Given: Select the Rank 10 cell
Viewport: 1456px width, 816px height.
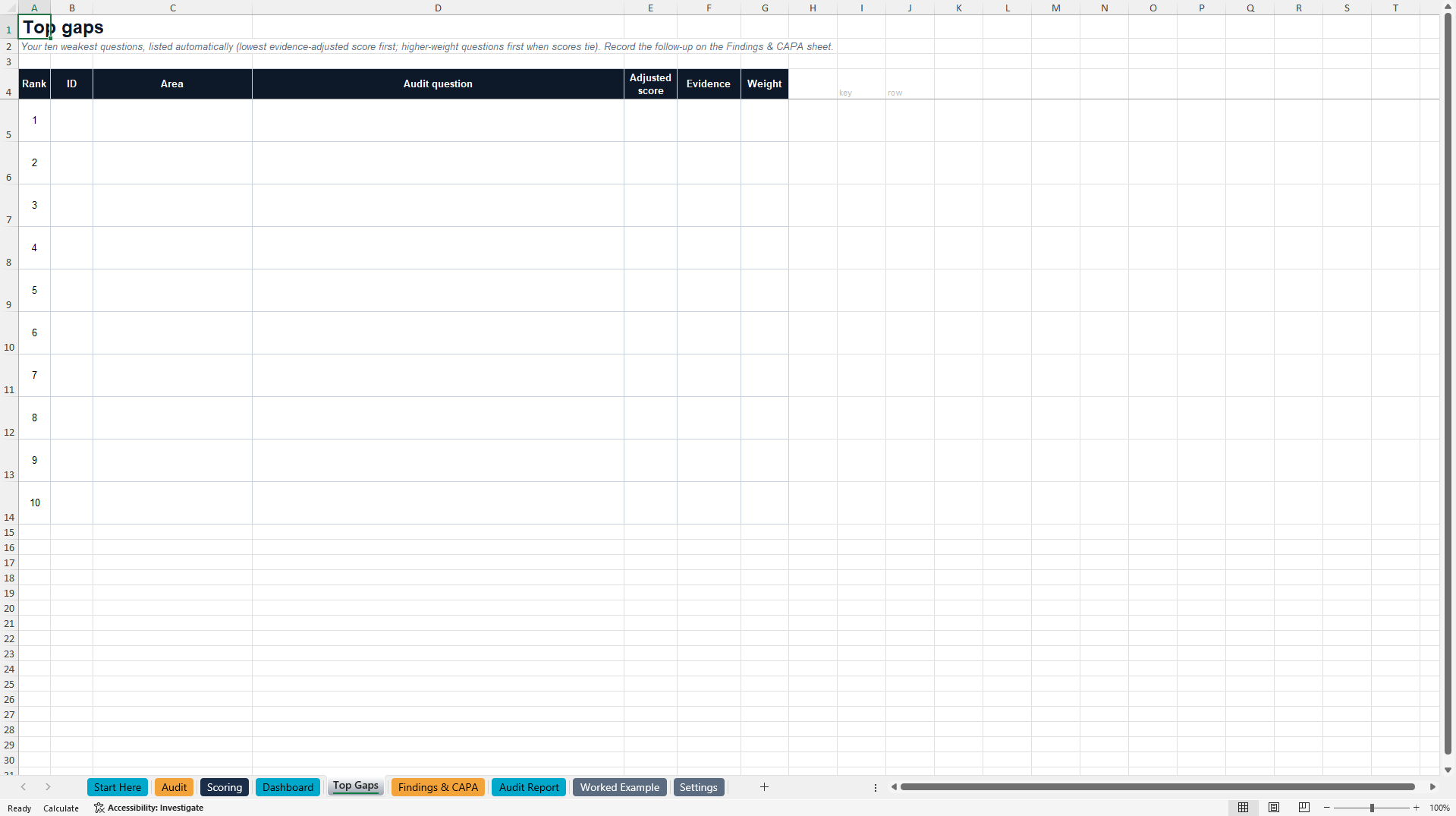Looking at the screenshot, I should pyautogui.click(x=34, y=503).
